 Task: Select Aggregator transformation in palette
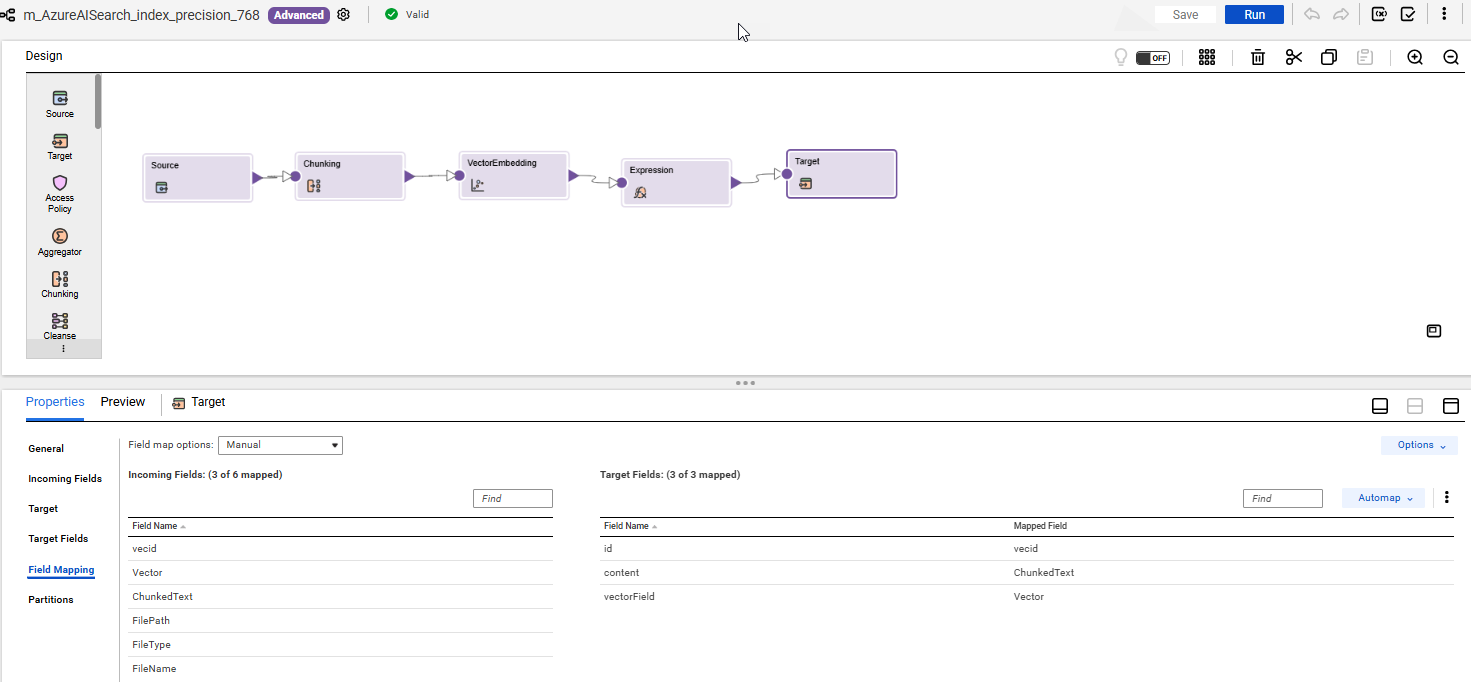pos(60,242)
